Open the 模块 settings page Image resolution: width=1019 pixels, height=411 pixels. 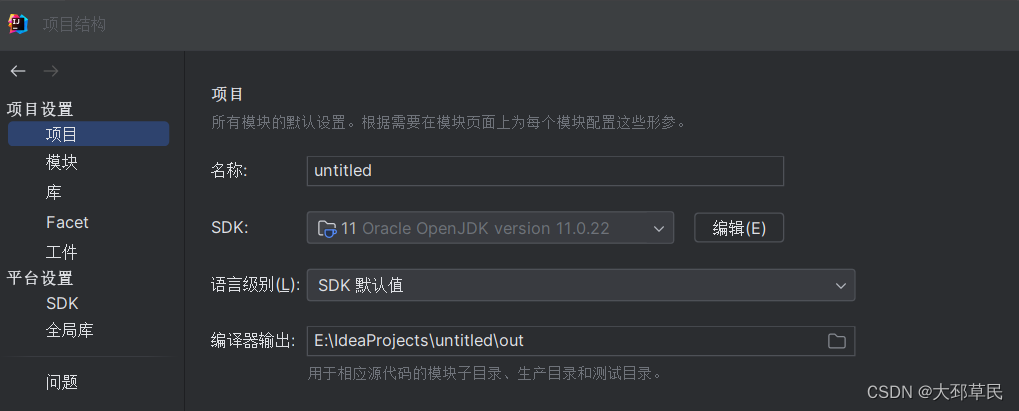pyautogui.click(x=62, y=163)
